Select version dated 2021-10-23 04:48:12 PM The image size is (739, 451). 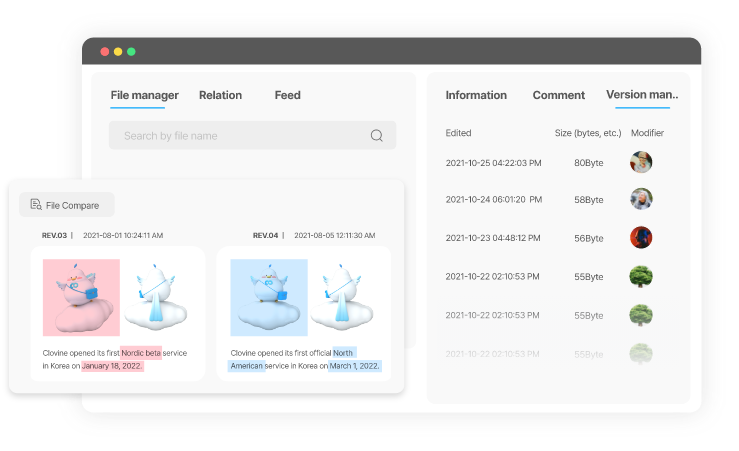[493, 238]
